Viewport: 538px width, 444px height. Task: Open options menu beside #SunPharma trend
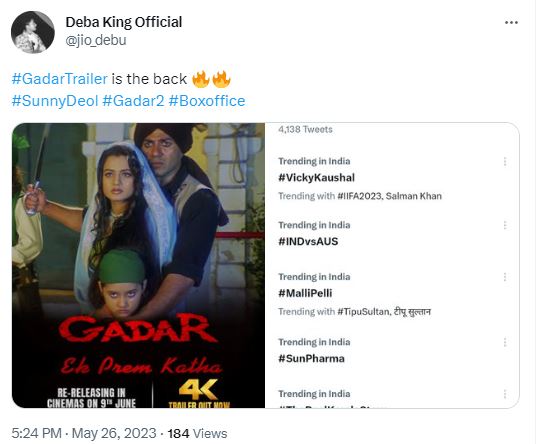coord(505,342)
